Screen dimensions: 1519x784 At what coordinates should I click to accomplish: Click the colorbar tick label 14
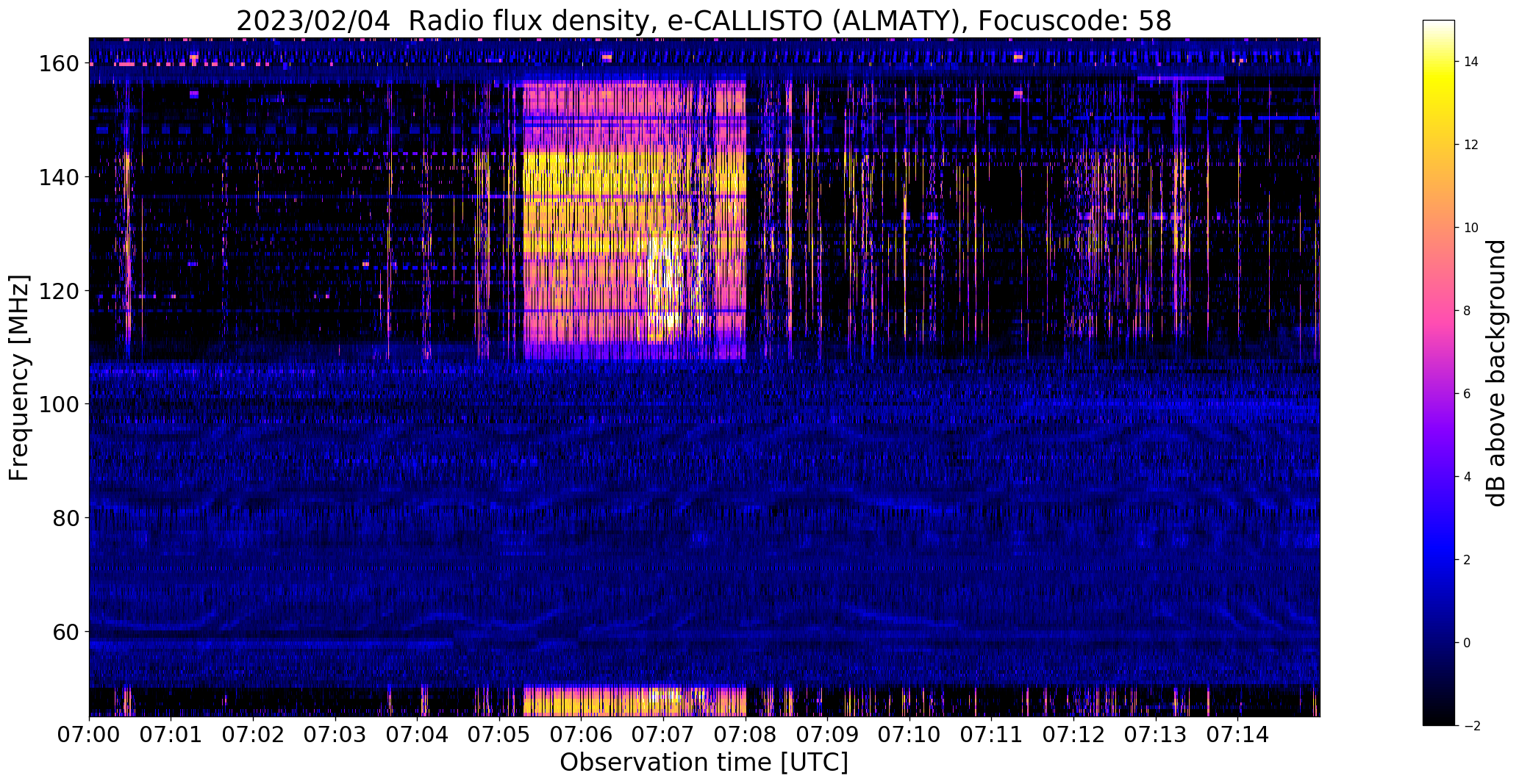[x=1471, y=62]
